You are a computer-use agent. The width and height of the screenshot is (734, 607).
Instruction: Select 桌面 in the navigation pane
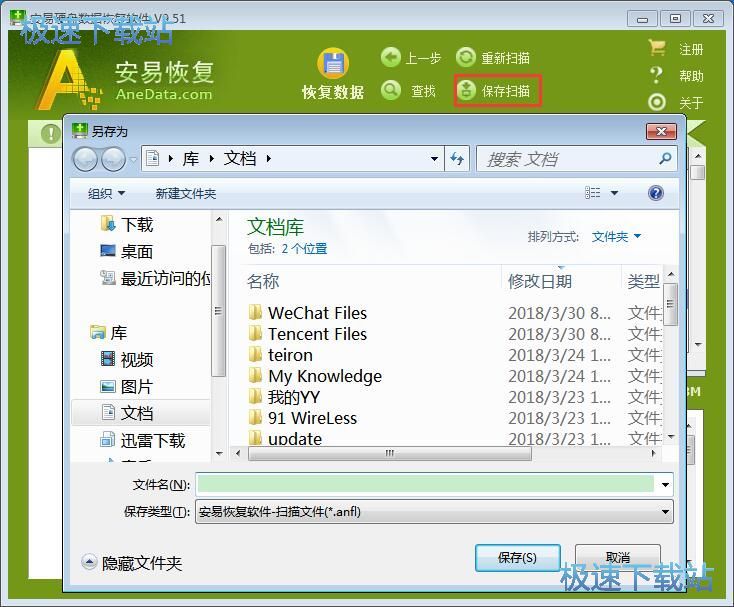127,251
